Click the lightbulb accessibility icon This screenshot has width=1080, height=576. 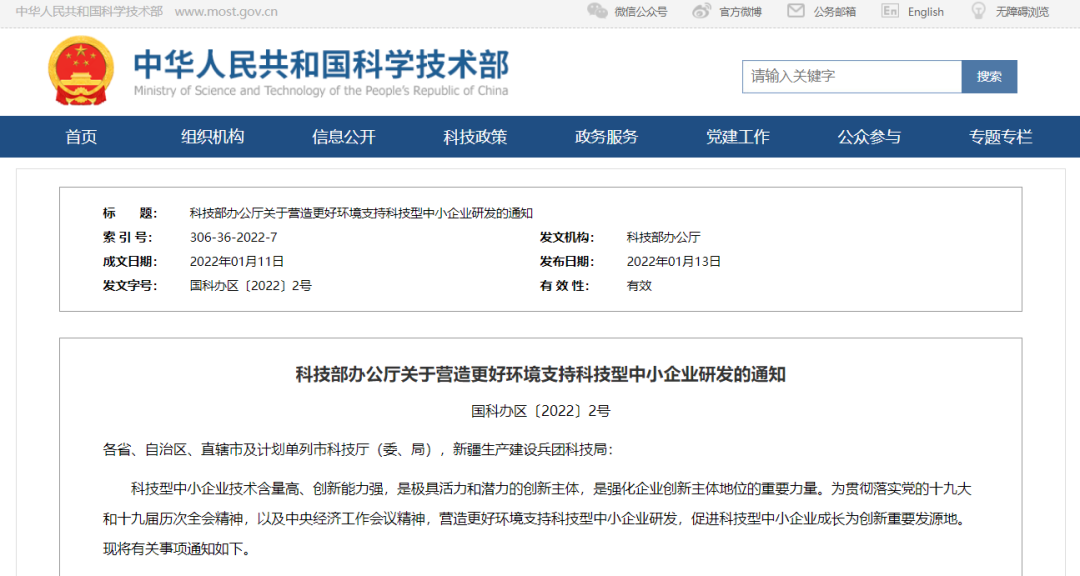[x=978, y=11]
